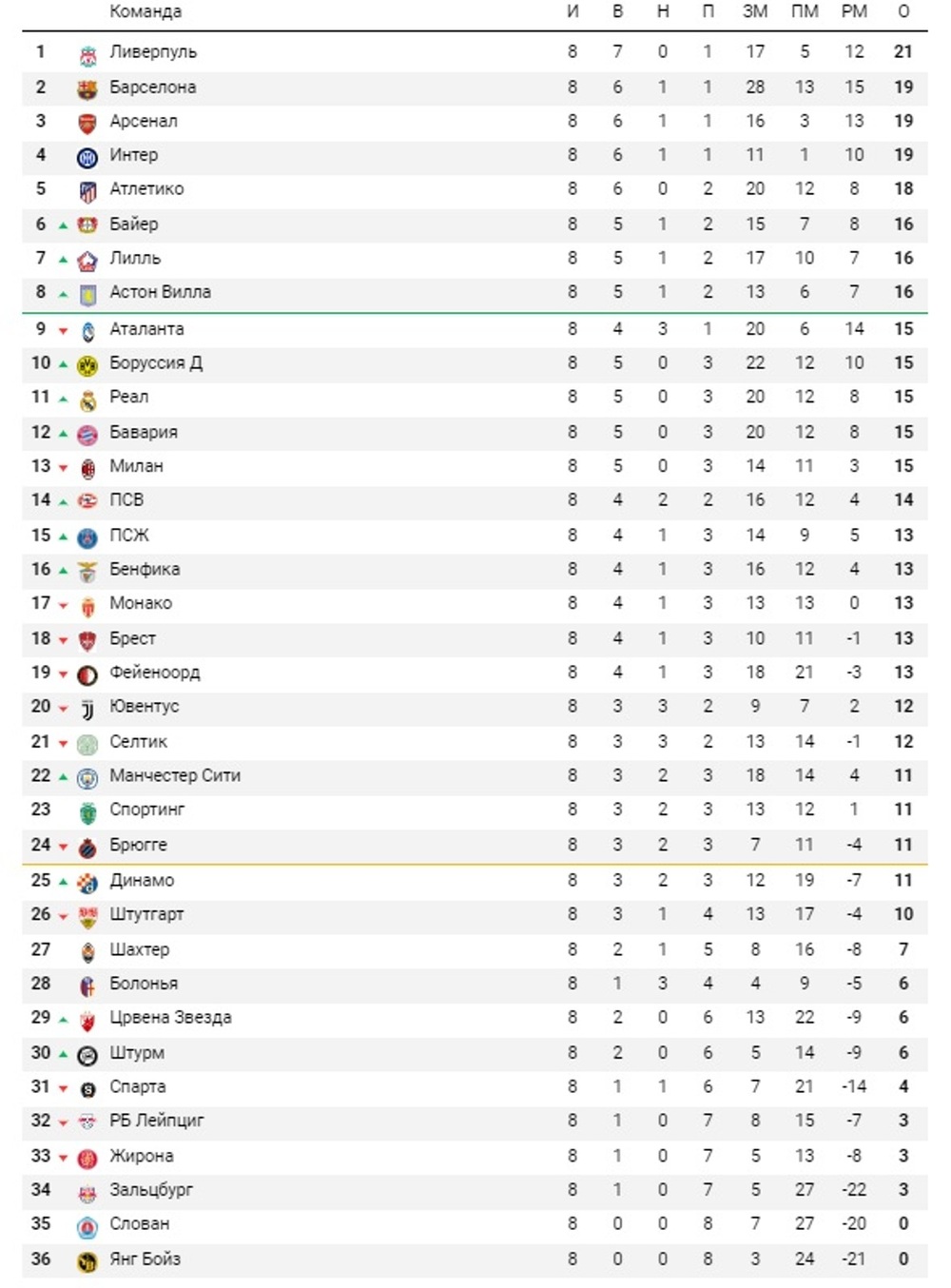The width and height of the screenshot is (951, 1288).
Task: Click the О points column header
Action: (x=903, y=11)
